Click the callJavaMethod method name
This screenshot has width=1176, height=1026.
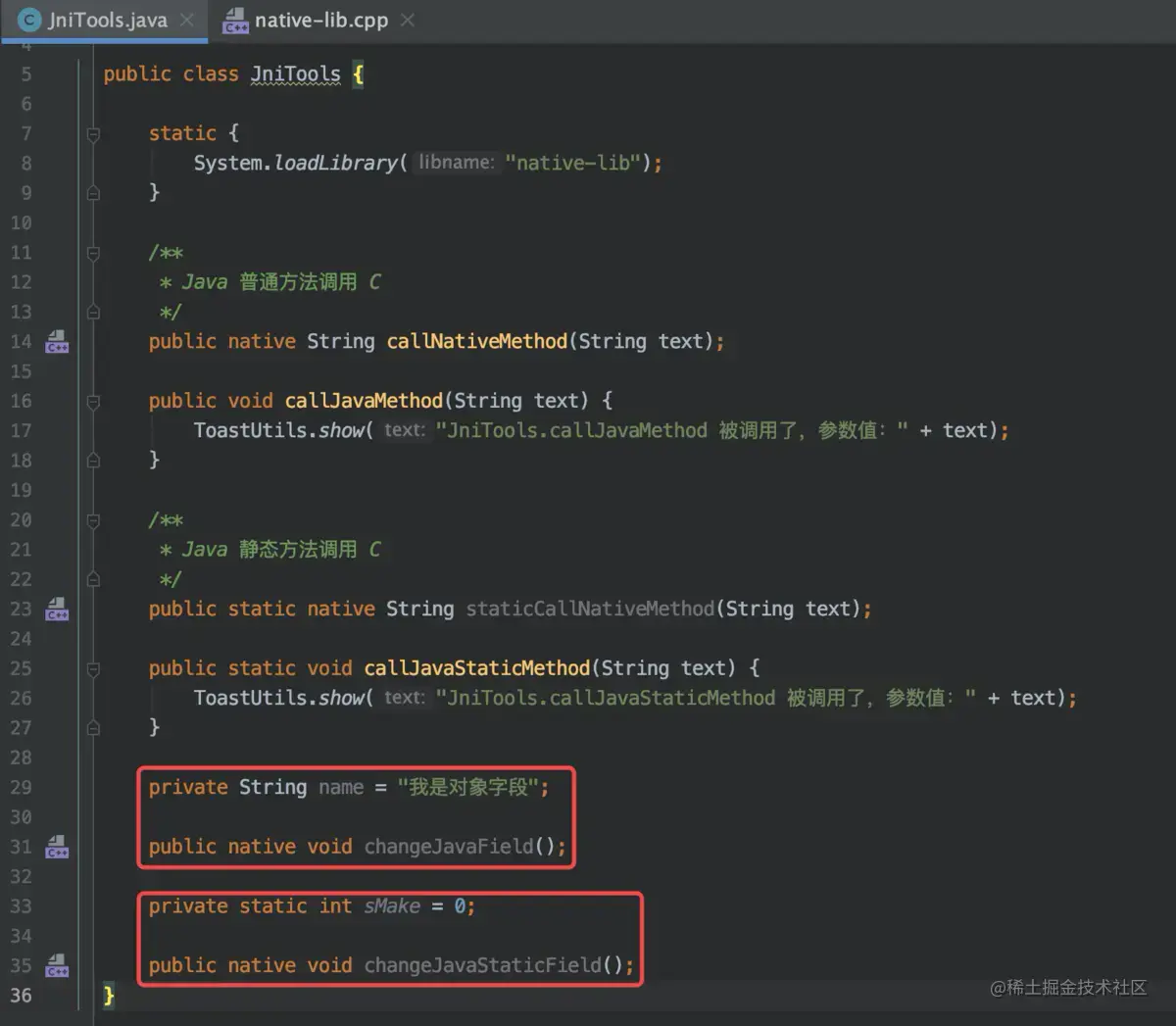(364, 401)
